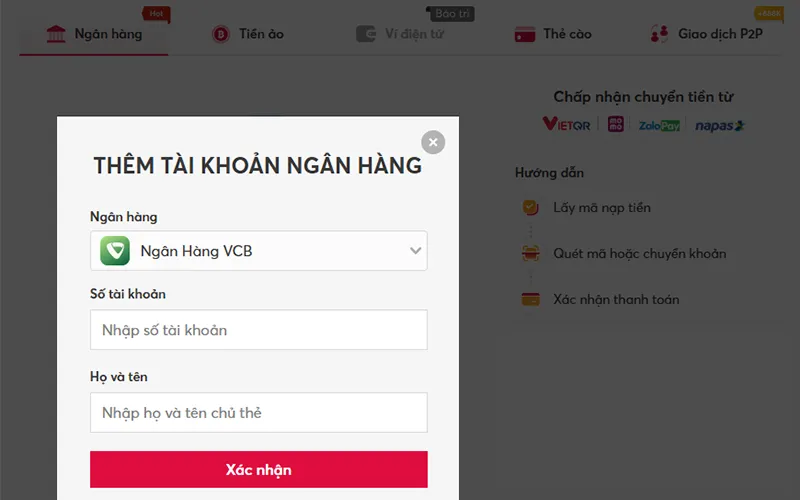Screen dimensions: 800x500
Task: Click the +688K bonus badge
Action: (769, 13)
